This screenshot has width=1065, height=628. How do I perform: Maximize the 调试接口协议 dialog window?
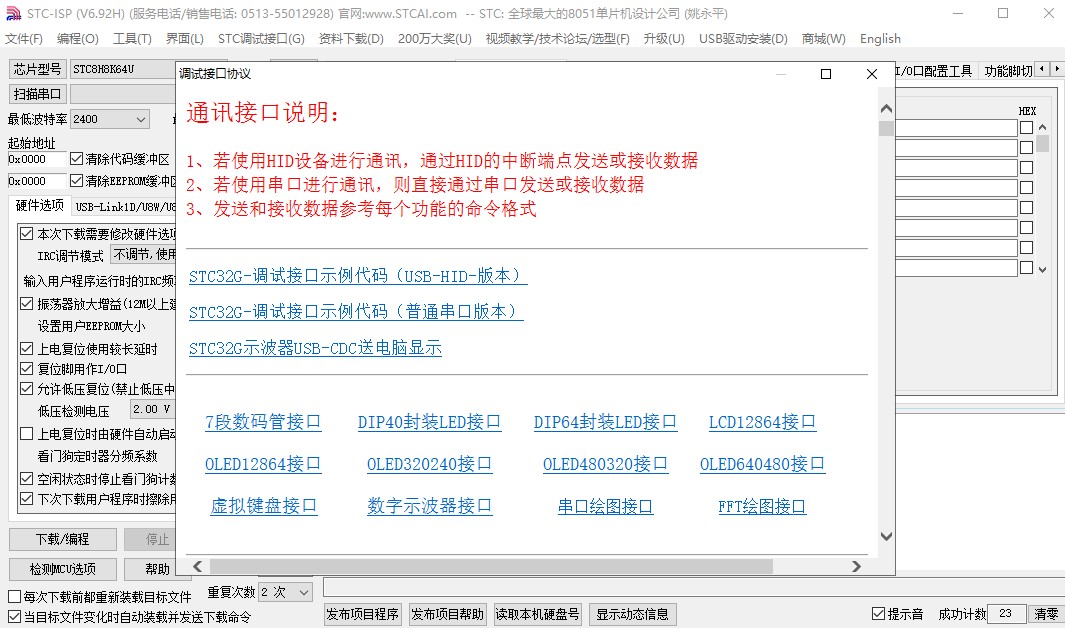826,74
